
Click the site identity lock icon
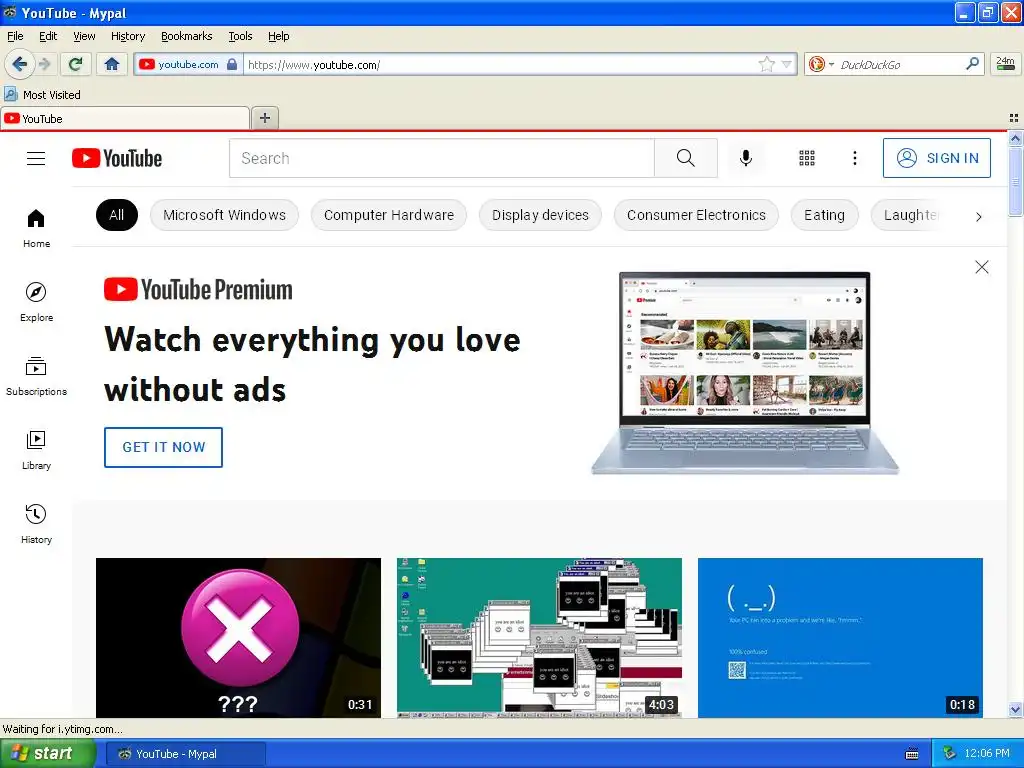click(x=232, y=64)
